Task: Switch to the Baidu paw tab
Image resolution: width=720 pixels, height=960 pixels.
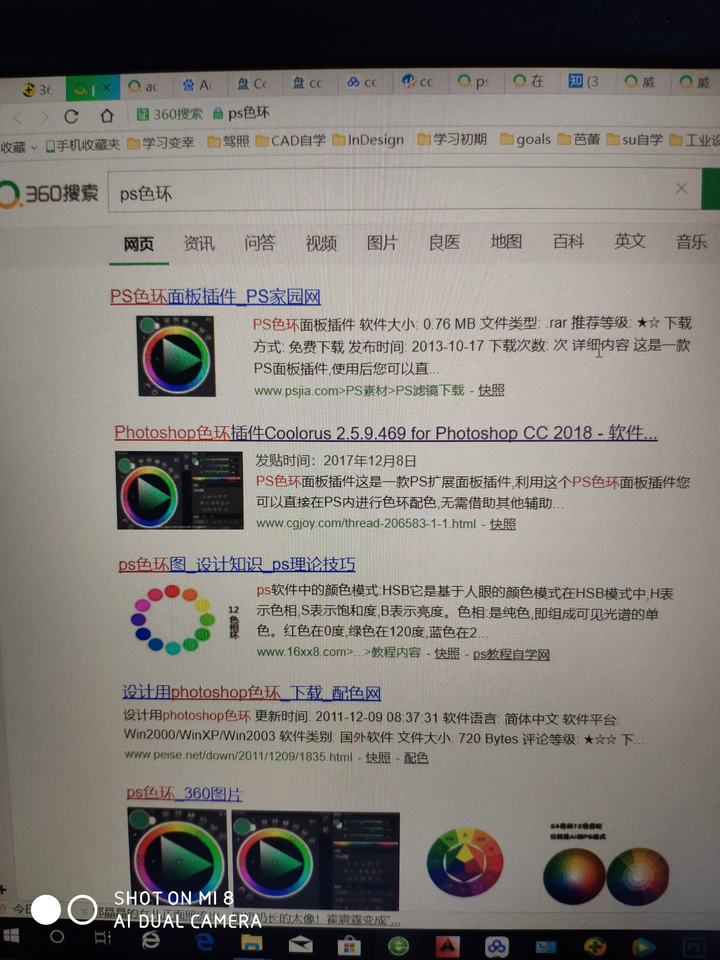Action: click(x=197, y=84)
